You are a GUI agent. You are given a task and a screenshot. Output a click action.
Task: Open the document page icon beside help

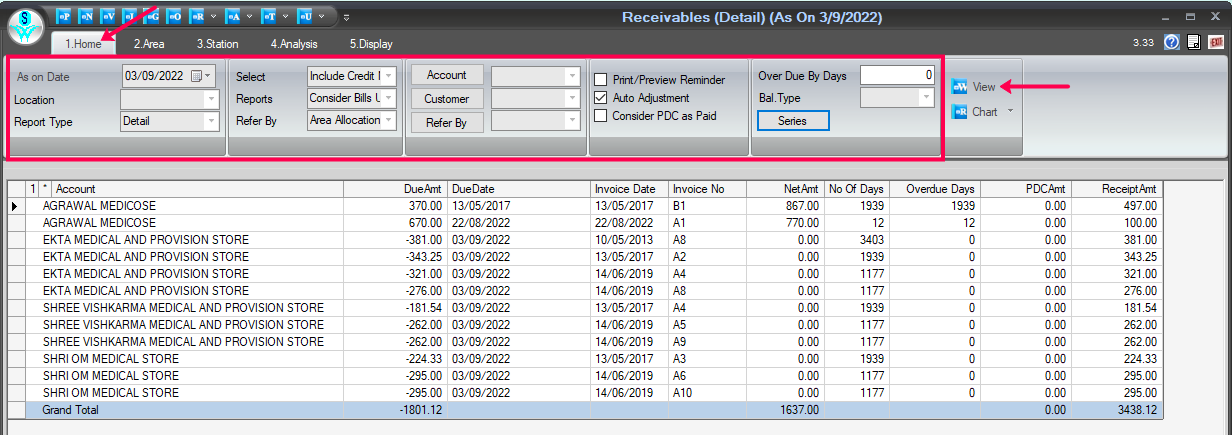pos(1194,43)
